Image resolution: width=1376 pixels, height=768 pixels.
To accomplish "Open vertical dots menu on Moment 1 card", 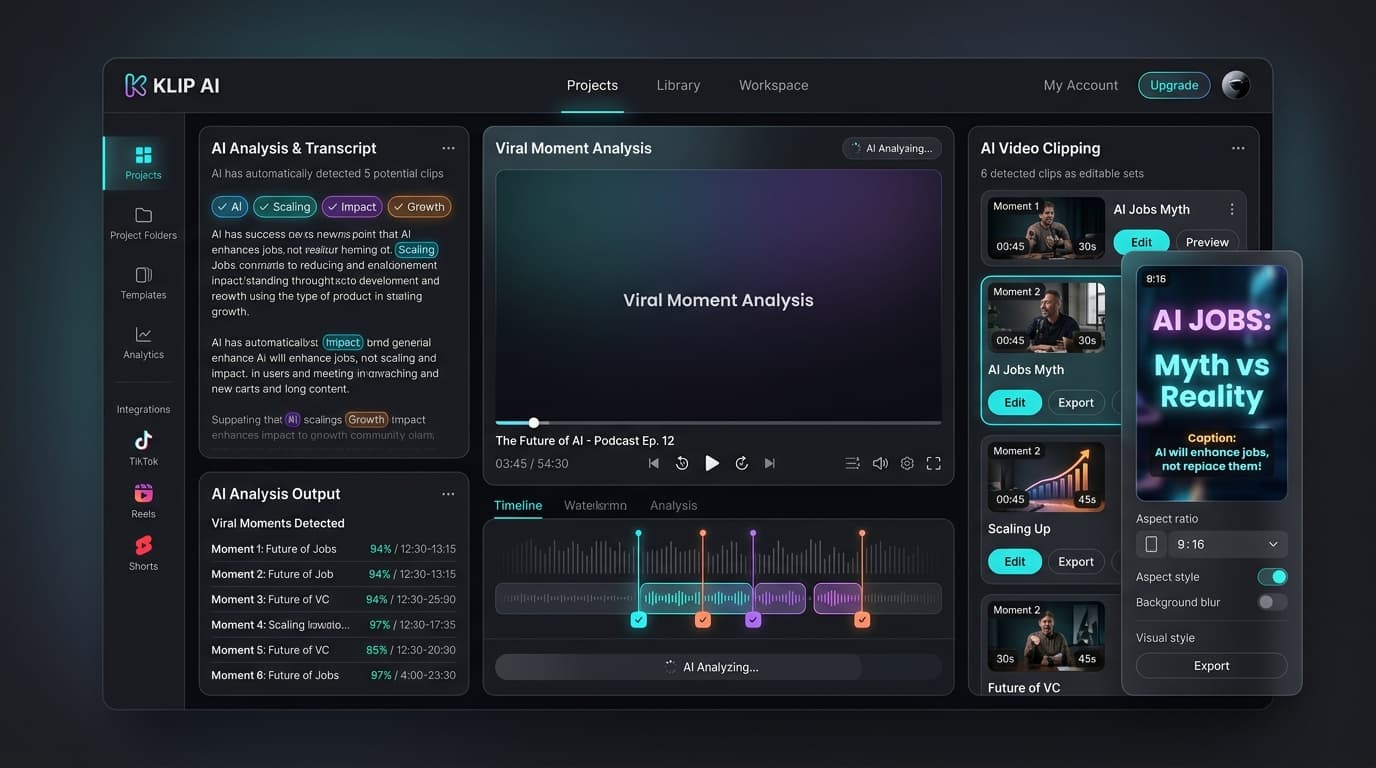I will coord(1232,209).
